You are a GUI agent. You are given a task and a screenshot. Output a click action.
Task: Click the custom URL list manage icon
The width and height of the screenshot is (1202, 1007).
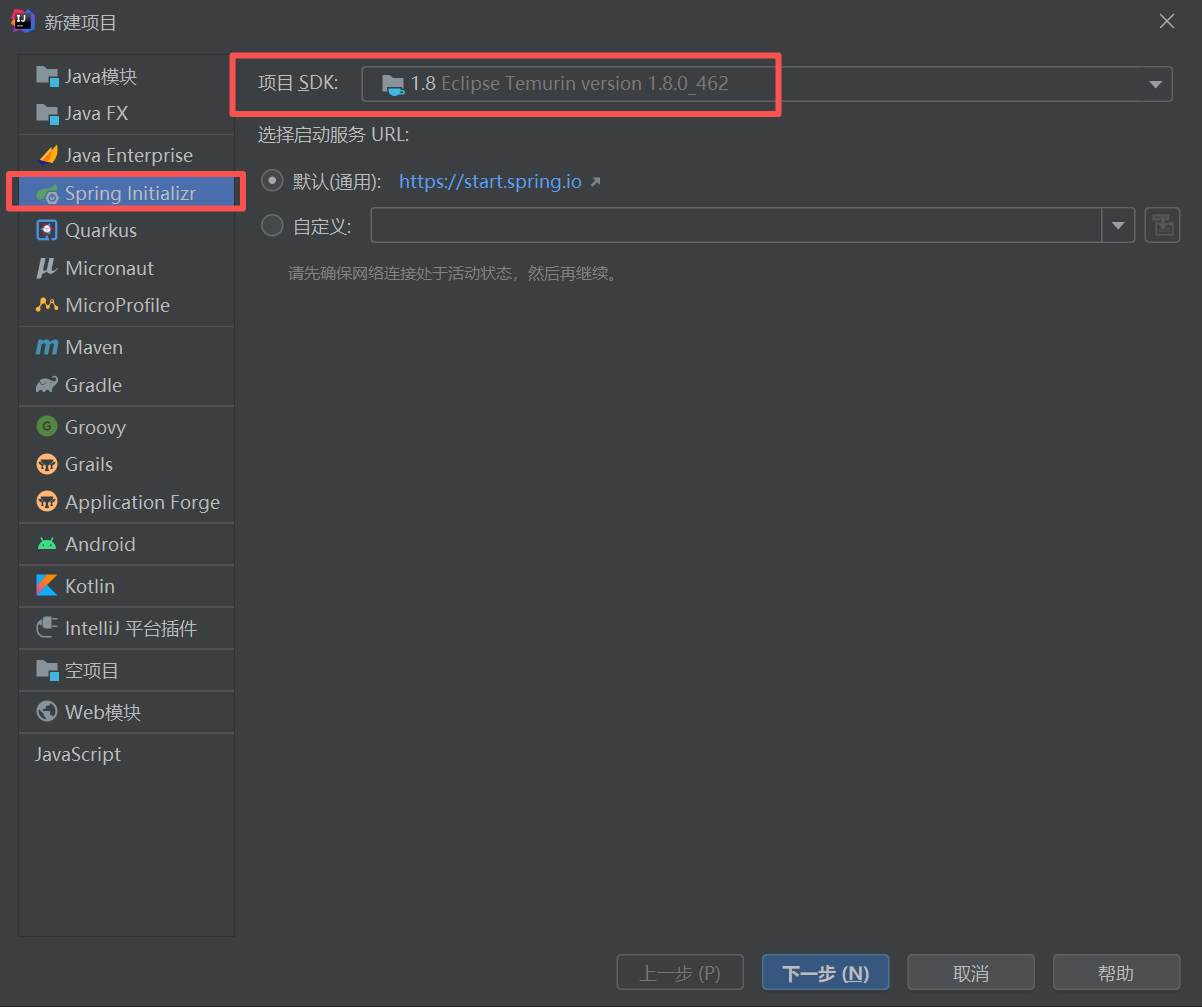[1162, 225]
